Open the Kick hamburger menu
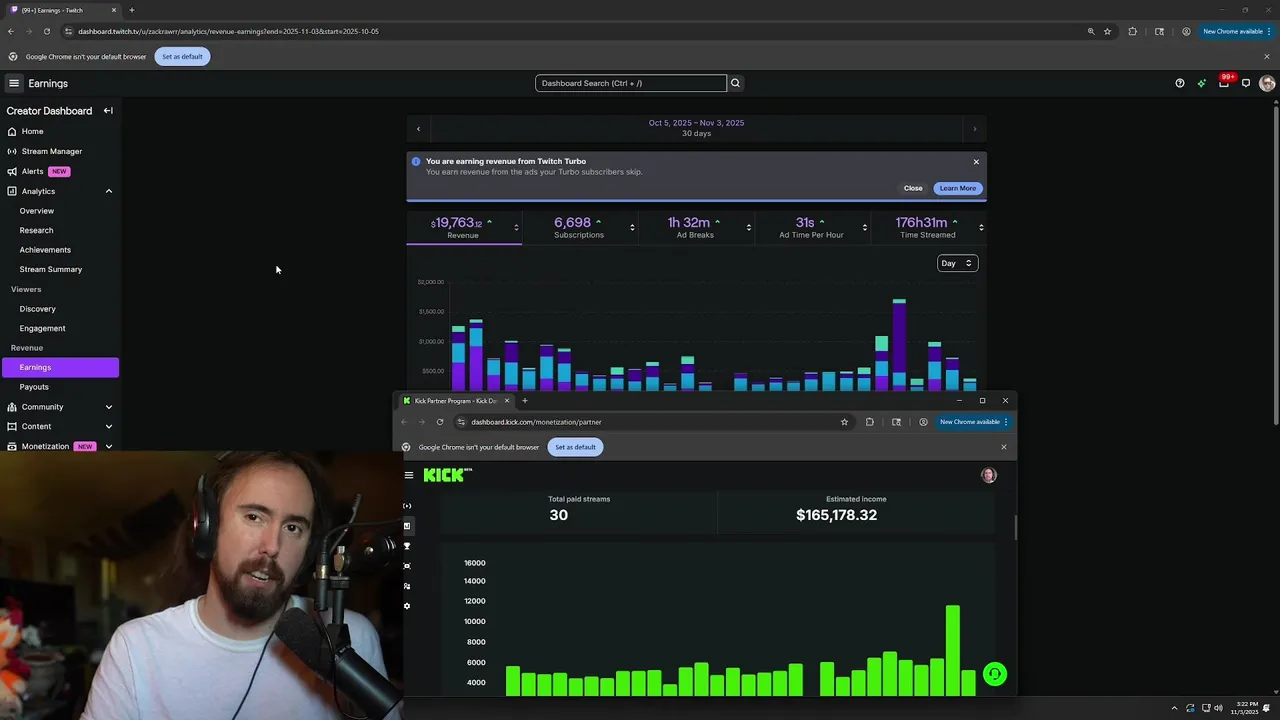This screenshot has width=1280, height=720. pyautogui.click(x=409, y=475)
